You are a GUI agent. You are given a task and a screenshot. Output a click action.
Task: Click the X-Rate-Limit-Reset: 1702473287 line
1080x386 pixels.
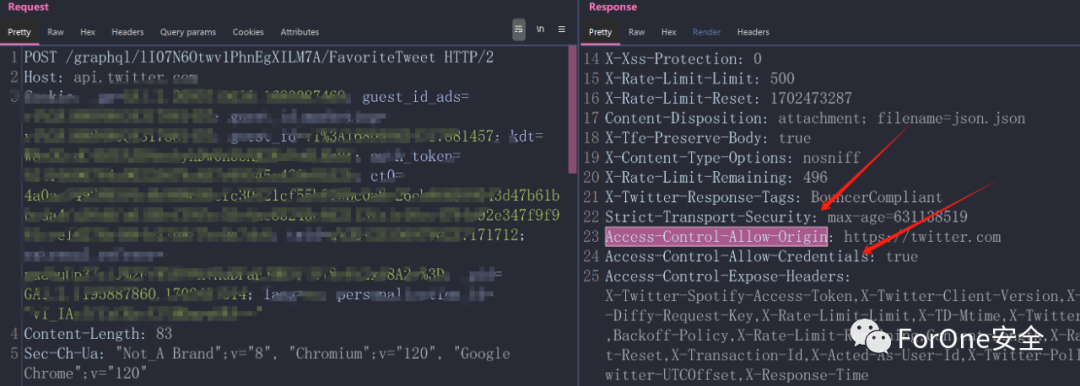(x=728, y=99)
